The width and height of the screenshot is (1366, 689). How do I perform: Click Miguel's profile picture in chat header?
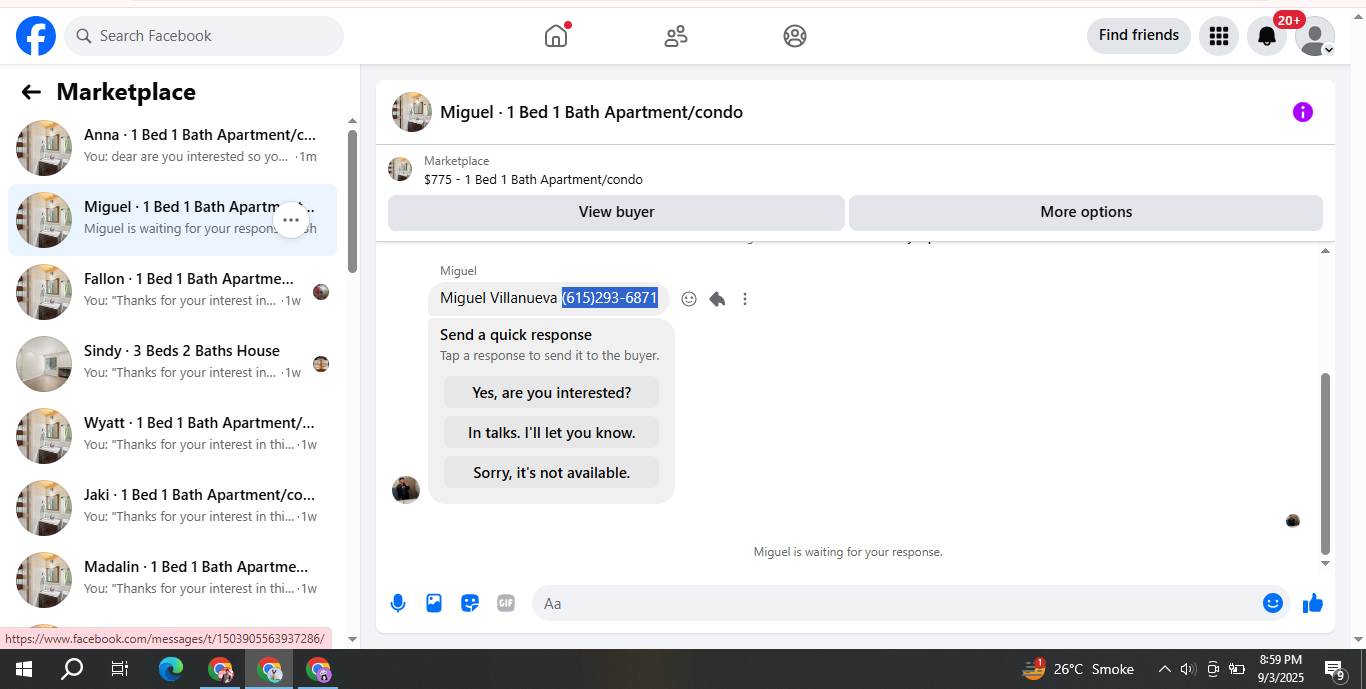(x=412, y=112)
